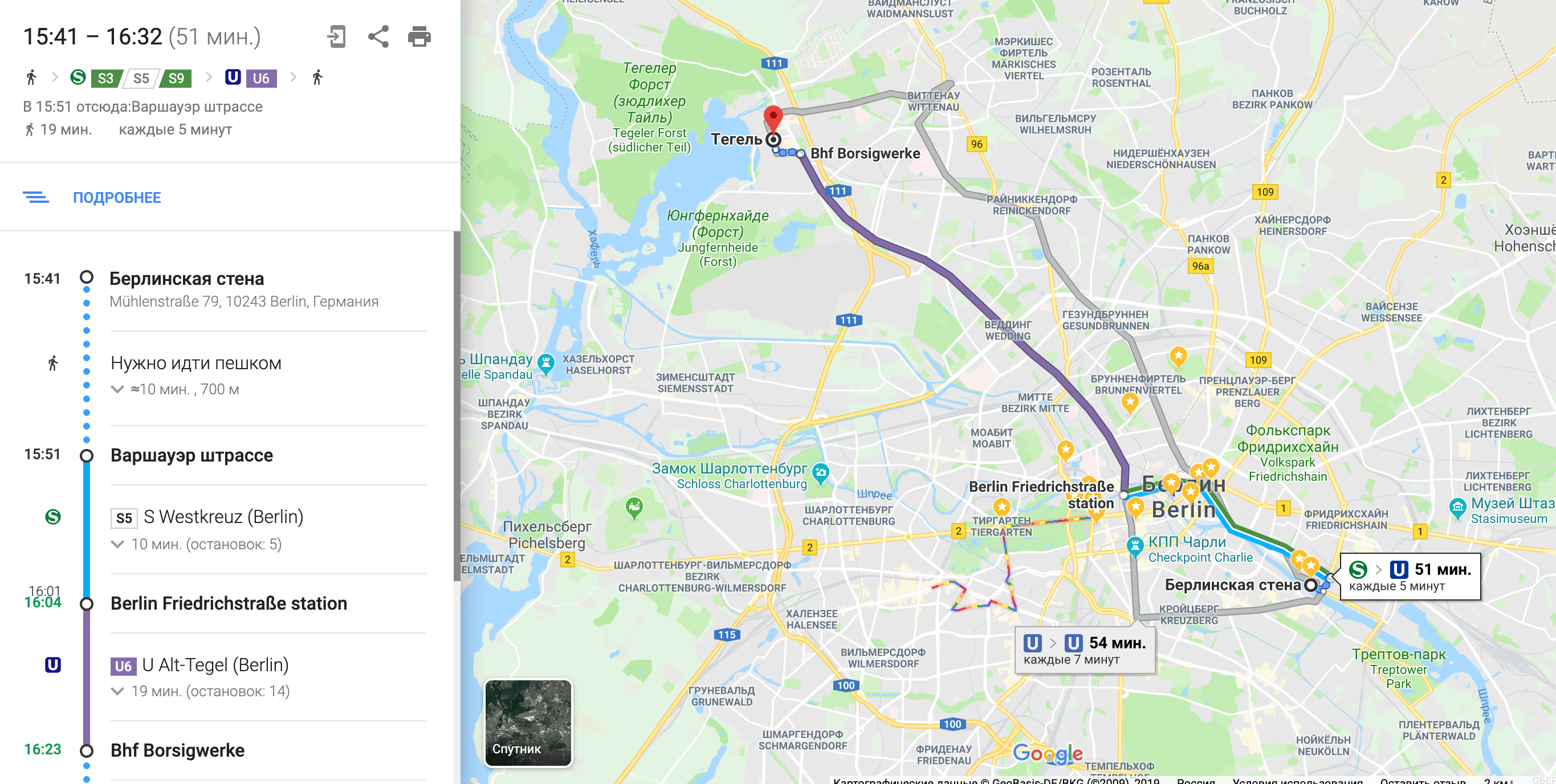Viewport: 1556px width, 784px height.
Task: Expand the U6 stops list 19 мин.
Action: [201, 691]
